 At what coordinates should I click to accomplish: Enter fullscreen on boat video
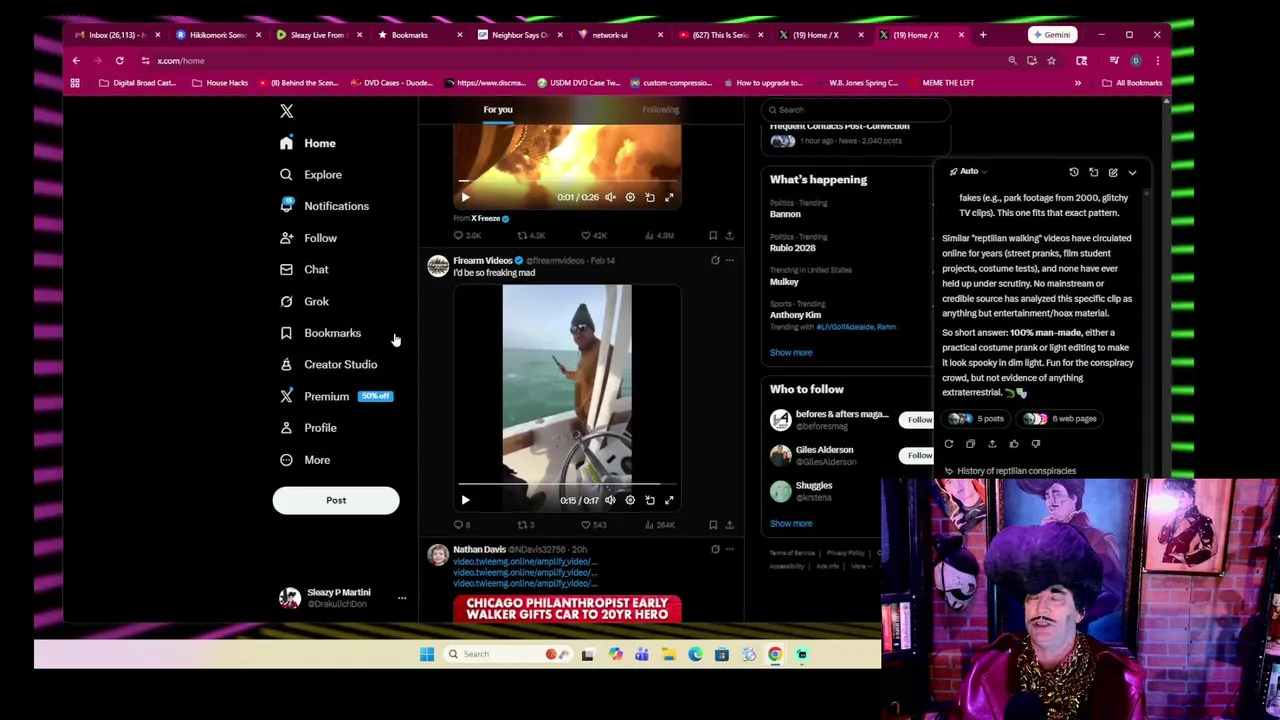669,500
